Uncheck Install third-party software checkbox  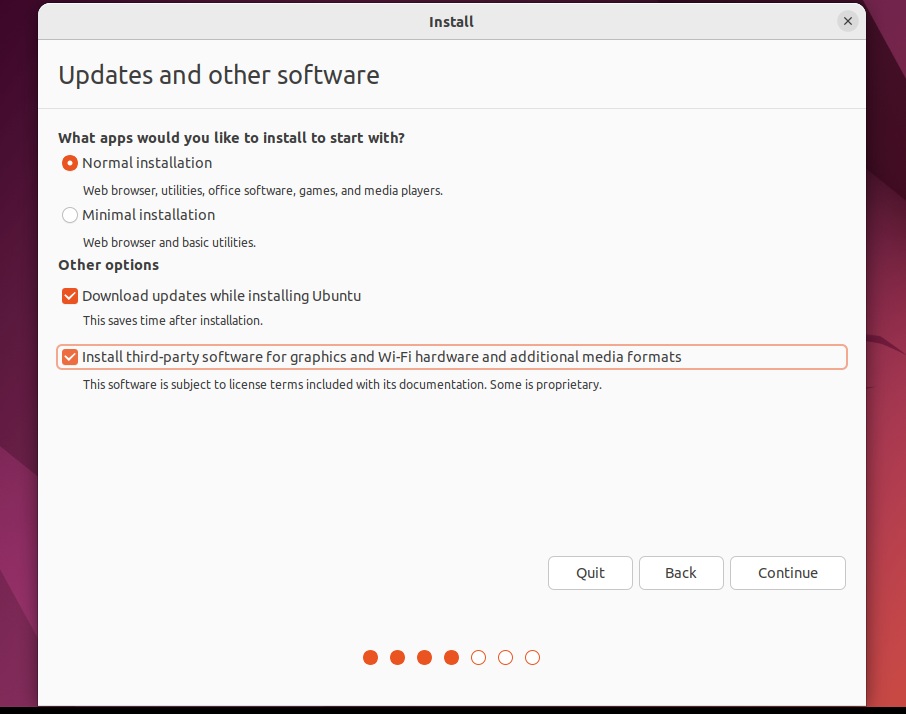pos(70,357)
